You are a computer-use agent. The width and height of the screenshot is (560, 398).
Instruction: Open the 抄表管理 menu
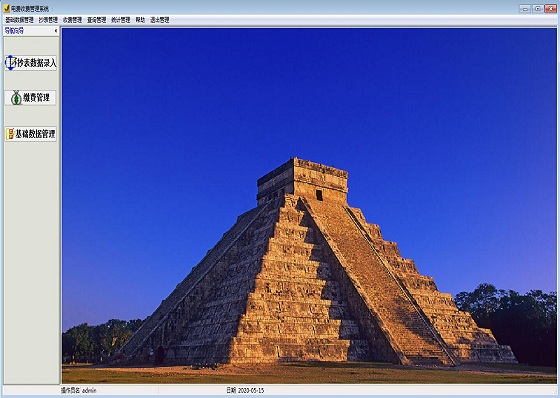pyautogui.click(x=48, y=20)
